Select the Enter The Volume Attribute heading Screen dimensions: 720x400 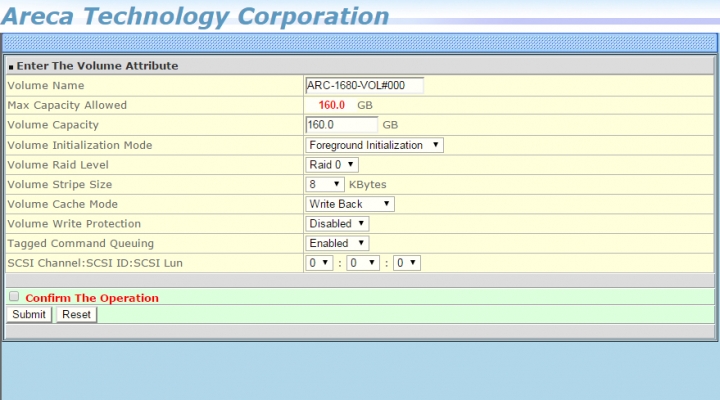[x=97, y=66]
